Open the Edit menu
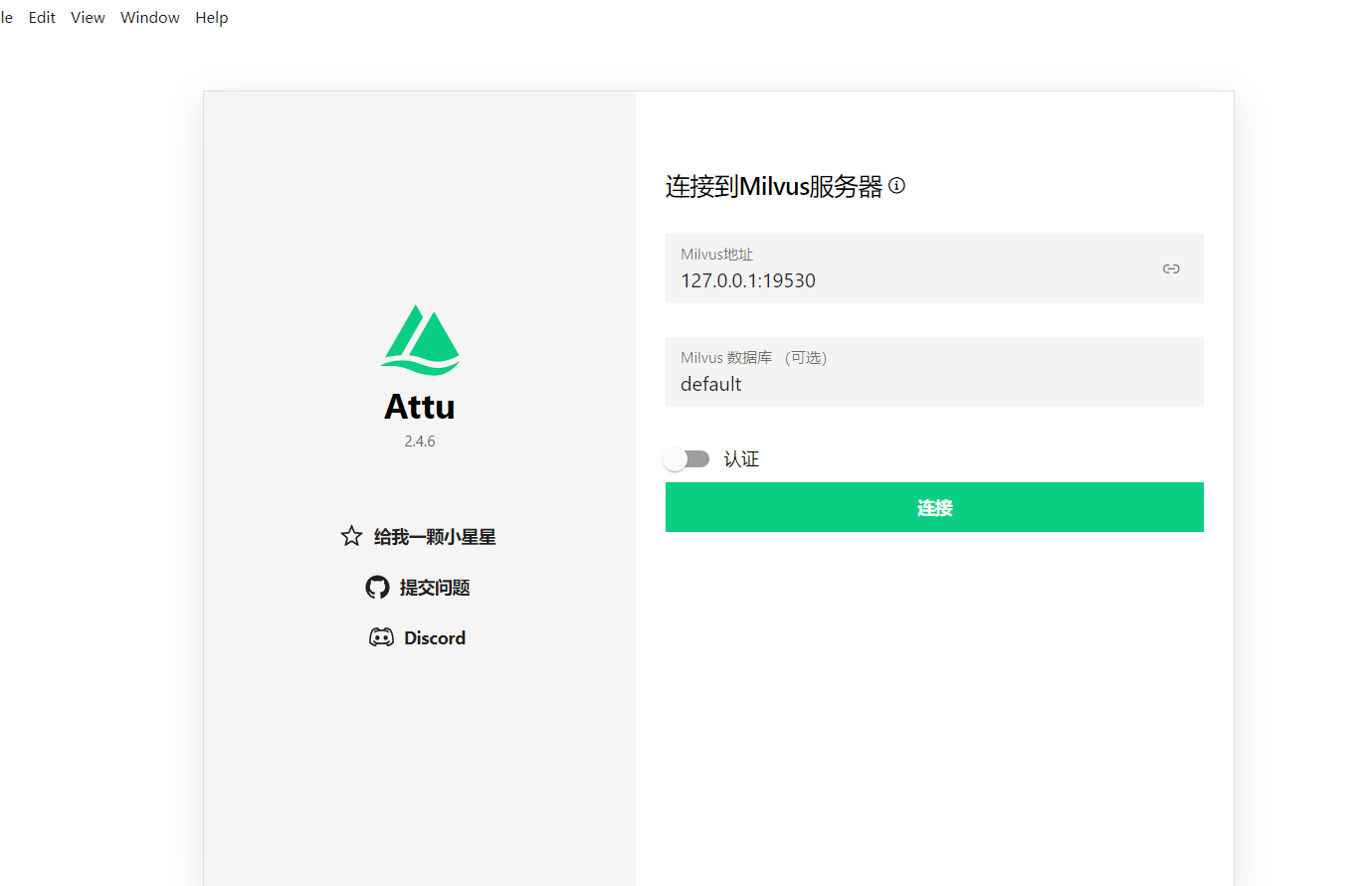1372x886 pixels. point(42,17)
